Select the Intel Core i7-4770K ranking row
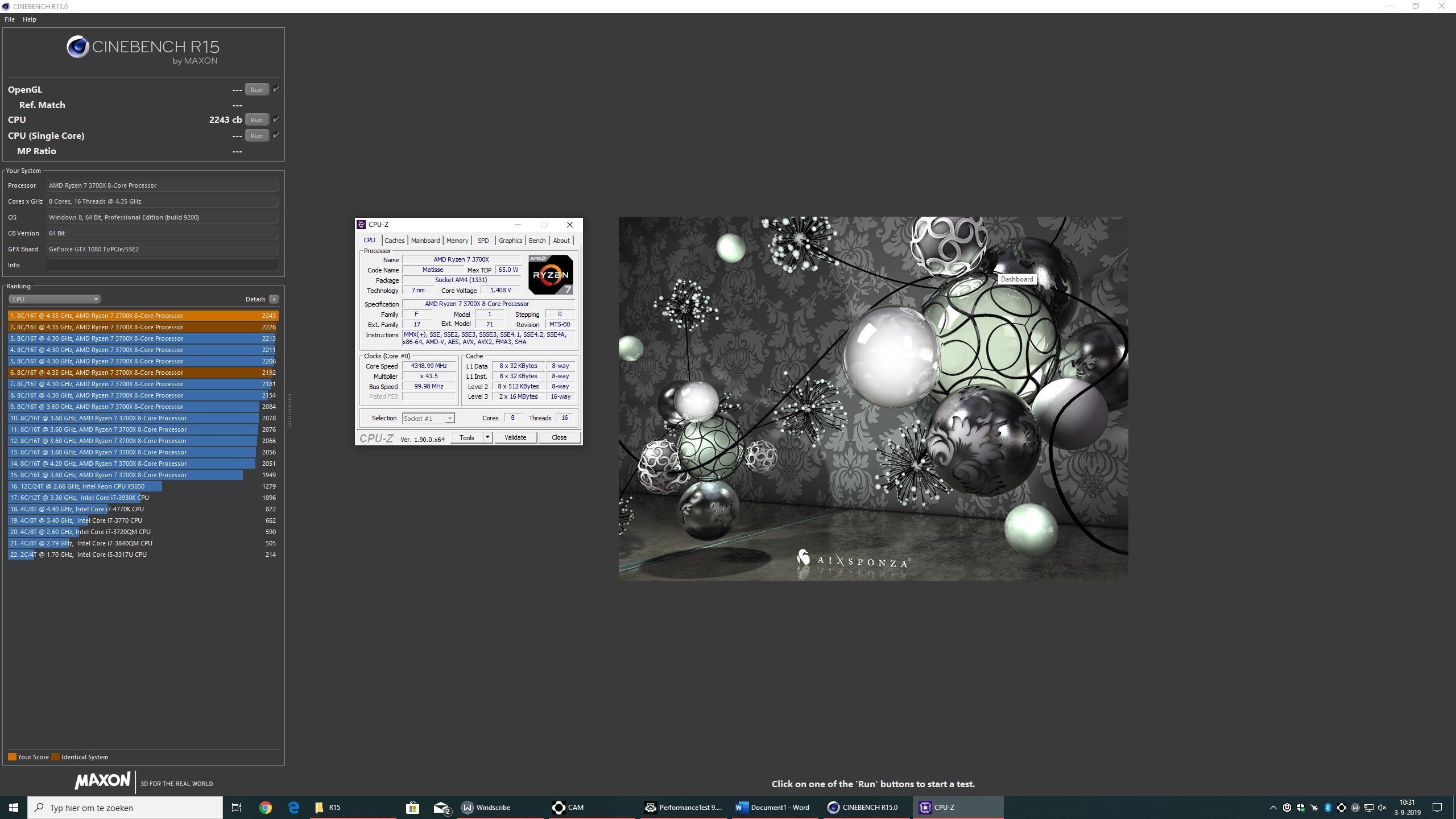The height and width of the screenshot is (819, 1456). click(143, 509)
